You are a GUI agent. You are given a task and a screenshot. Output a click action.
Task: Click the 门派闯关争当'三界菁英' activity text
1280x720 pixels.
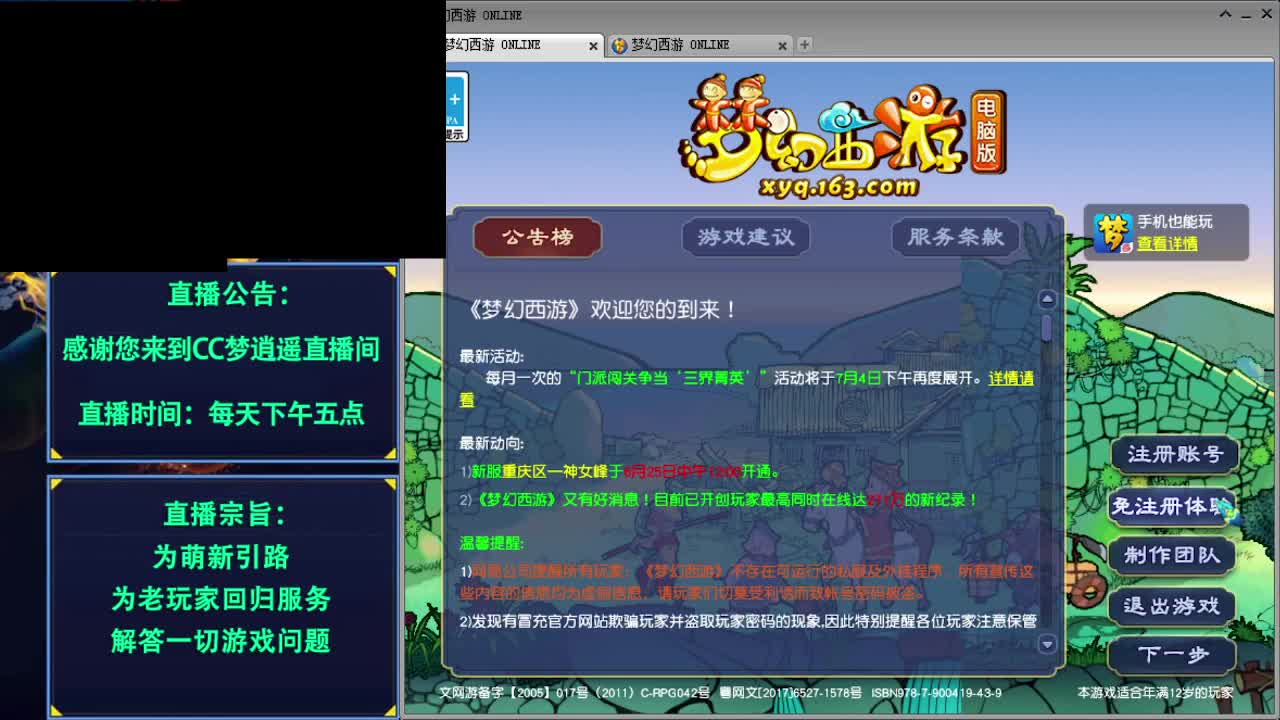(x=668, y=378)
